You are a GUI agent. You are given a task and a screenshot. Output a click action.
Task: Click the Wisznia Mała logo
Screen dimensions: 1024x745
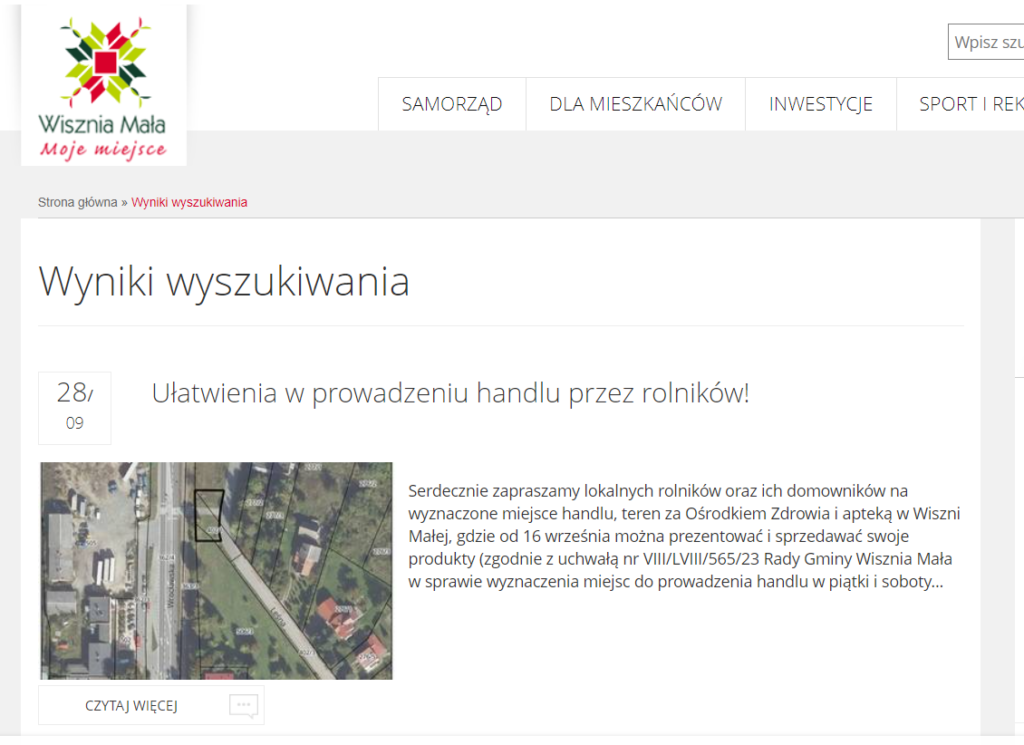click(104, 85)
